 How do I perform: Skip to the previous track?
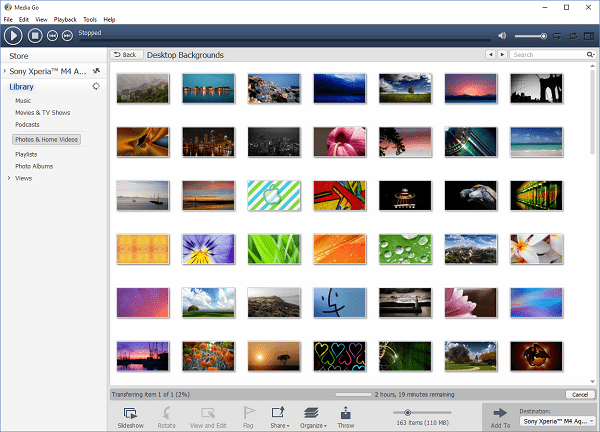[52, 36]
